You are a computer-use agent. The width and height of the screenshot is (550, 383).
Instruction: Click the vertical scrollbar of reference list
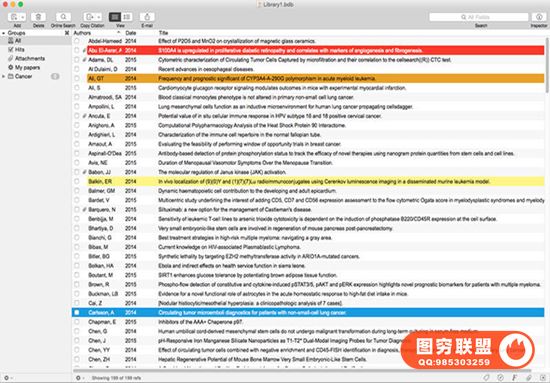tap(547, 65)
